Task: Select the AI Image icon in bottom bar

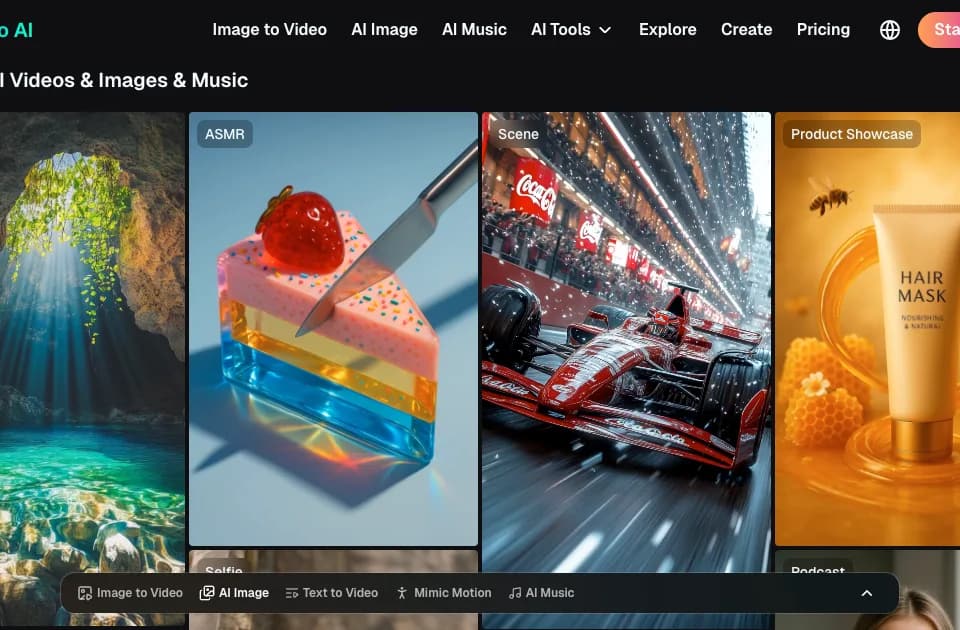Action: 207,593
